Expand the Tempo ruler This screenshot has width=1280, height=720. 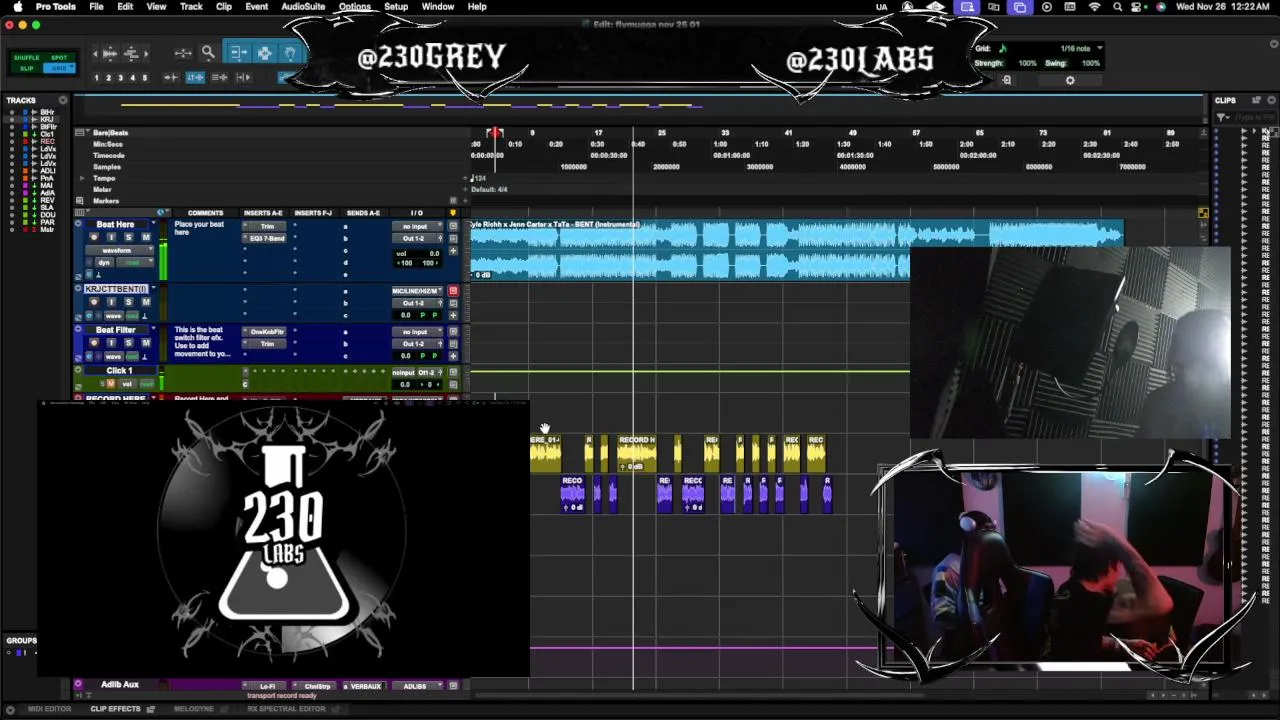click(x=82, y=178)
